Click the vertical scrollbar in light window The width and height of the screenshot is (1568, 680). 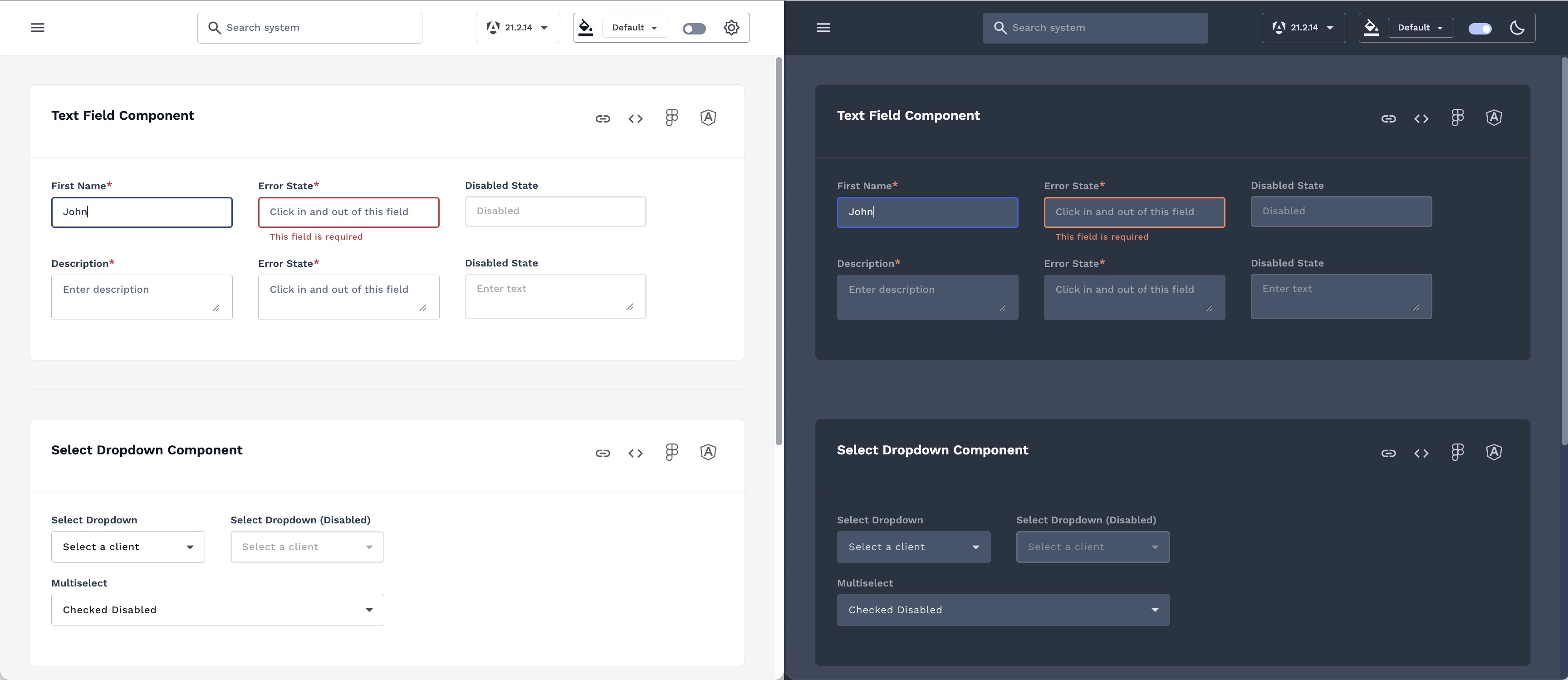click(x=779, y=251)
